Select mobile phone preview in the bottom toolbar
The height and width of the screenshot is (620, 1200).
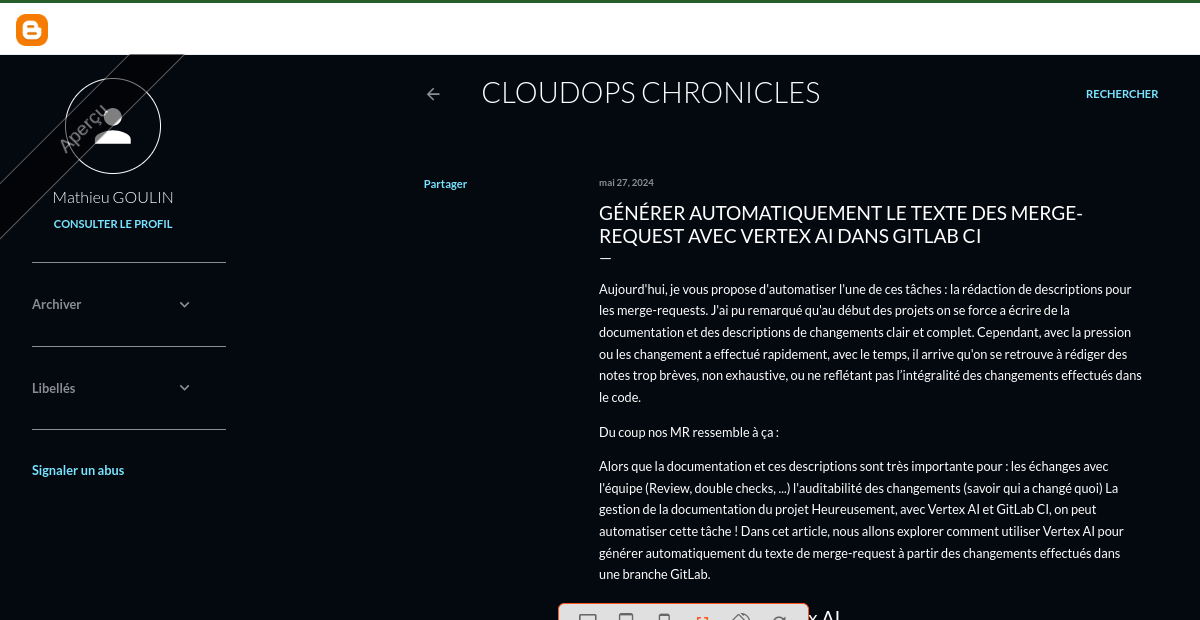point(663,616)
